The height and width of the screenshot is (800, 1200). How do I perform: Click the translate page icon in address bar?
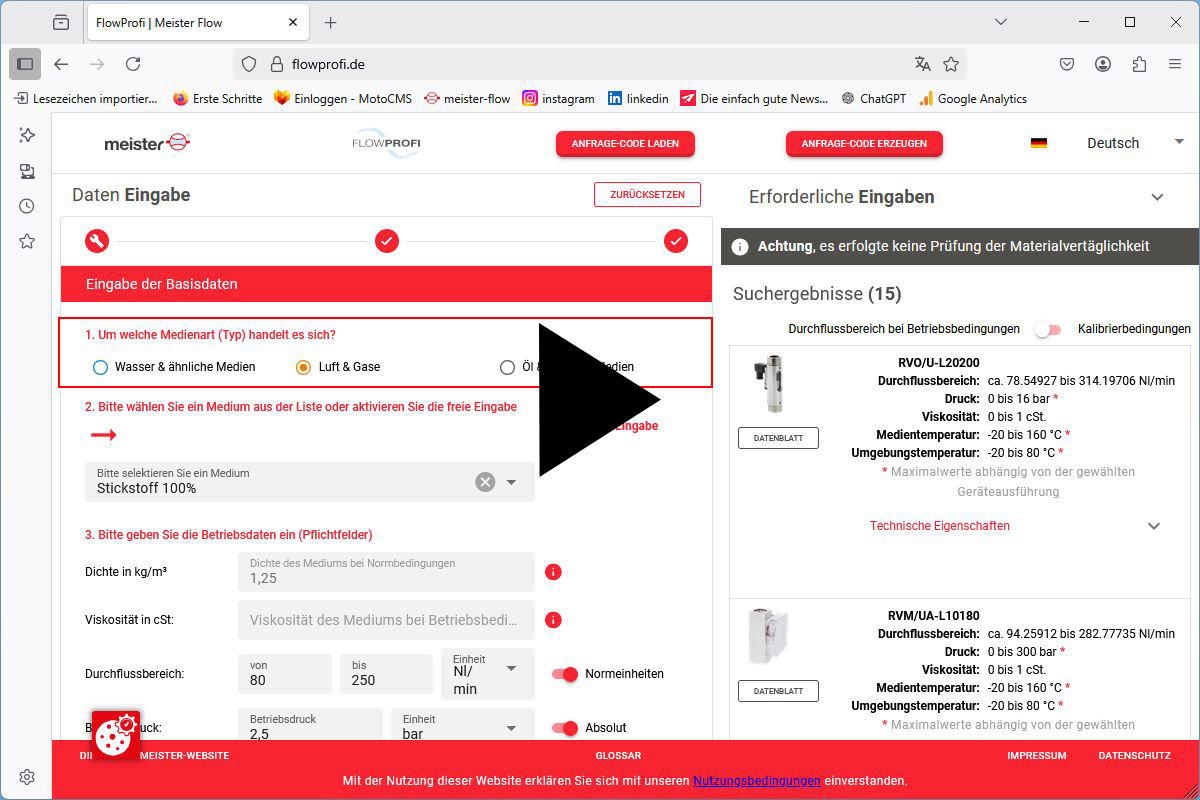click(x=922, y=64)
